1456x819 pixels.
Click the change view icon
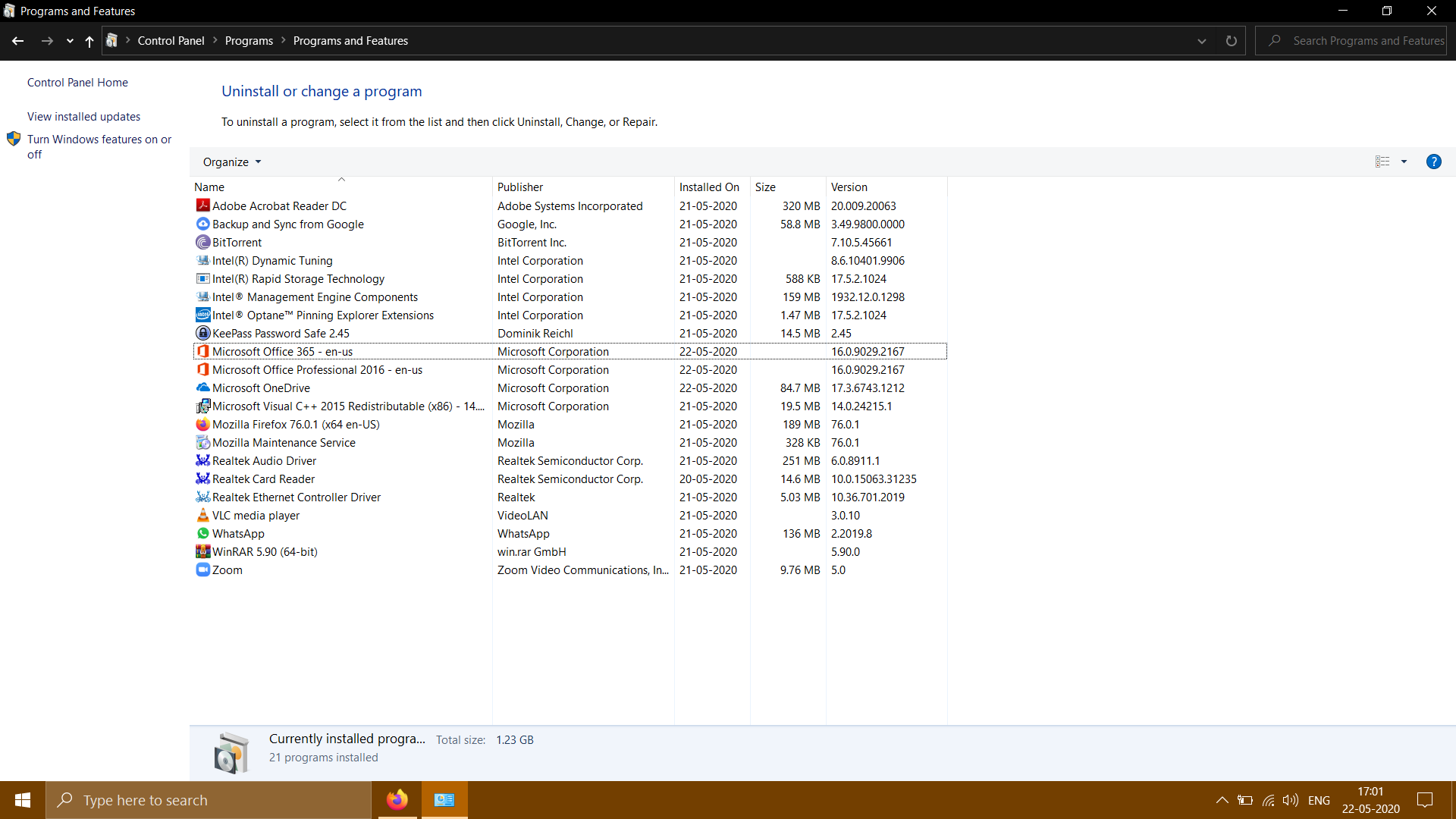tap(1382, 162)
